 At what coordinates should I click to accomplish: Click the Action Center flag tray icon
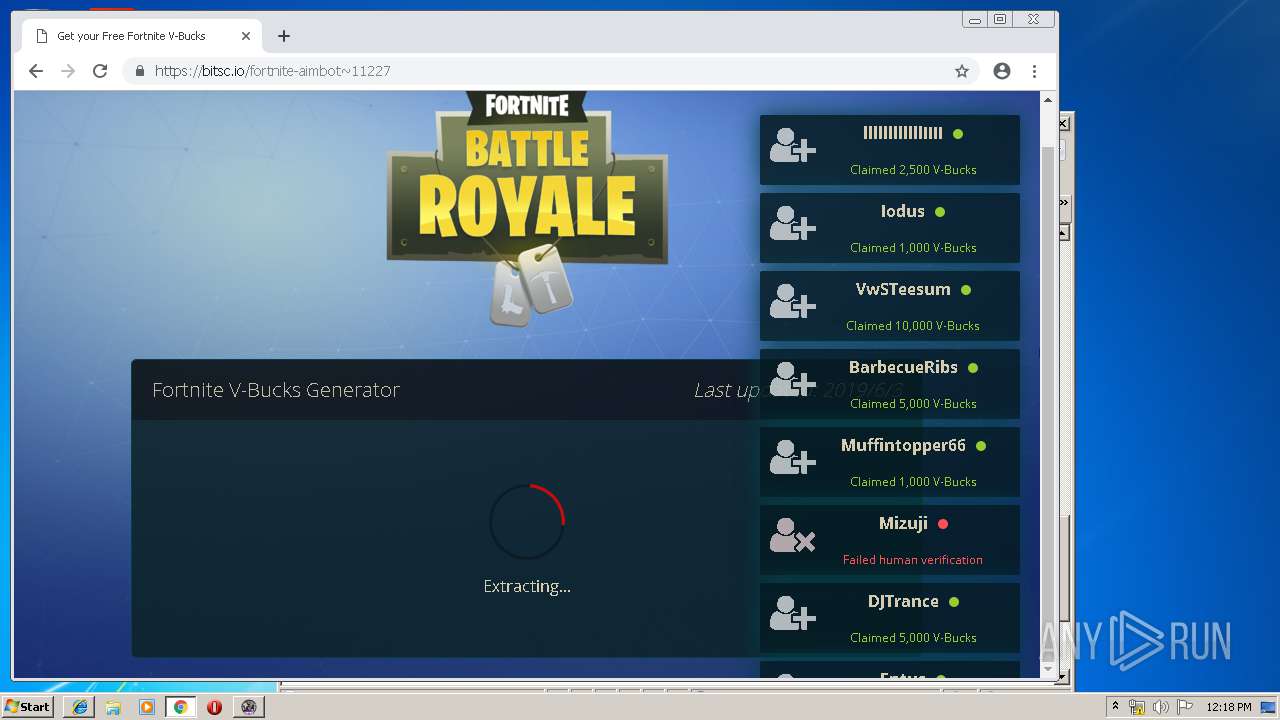point(1185,707)
